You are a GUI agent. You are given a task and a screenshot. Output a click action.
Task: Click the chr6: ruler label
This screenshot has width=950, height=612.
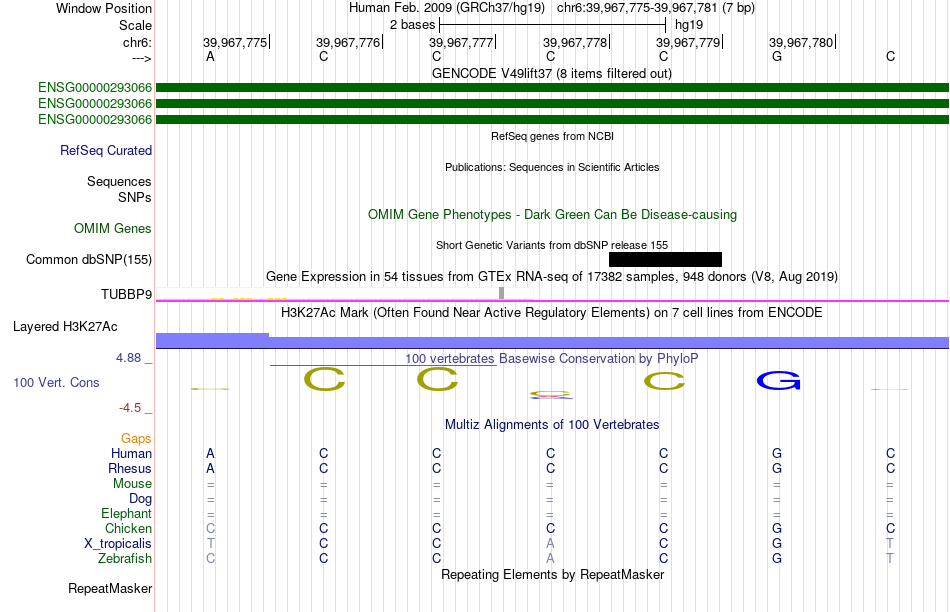coord(137,42)
